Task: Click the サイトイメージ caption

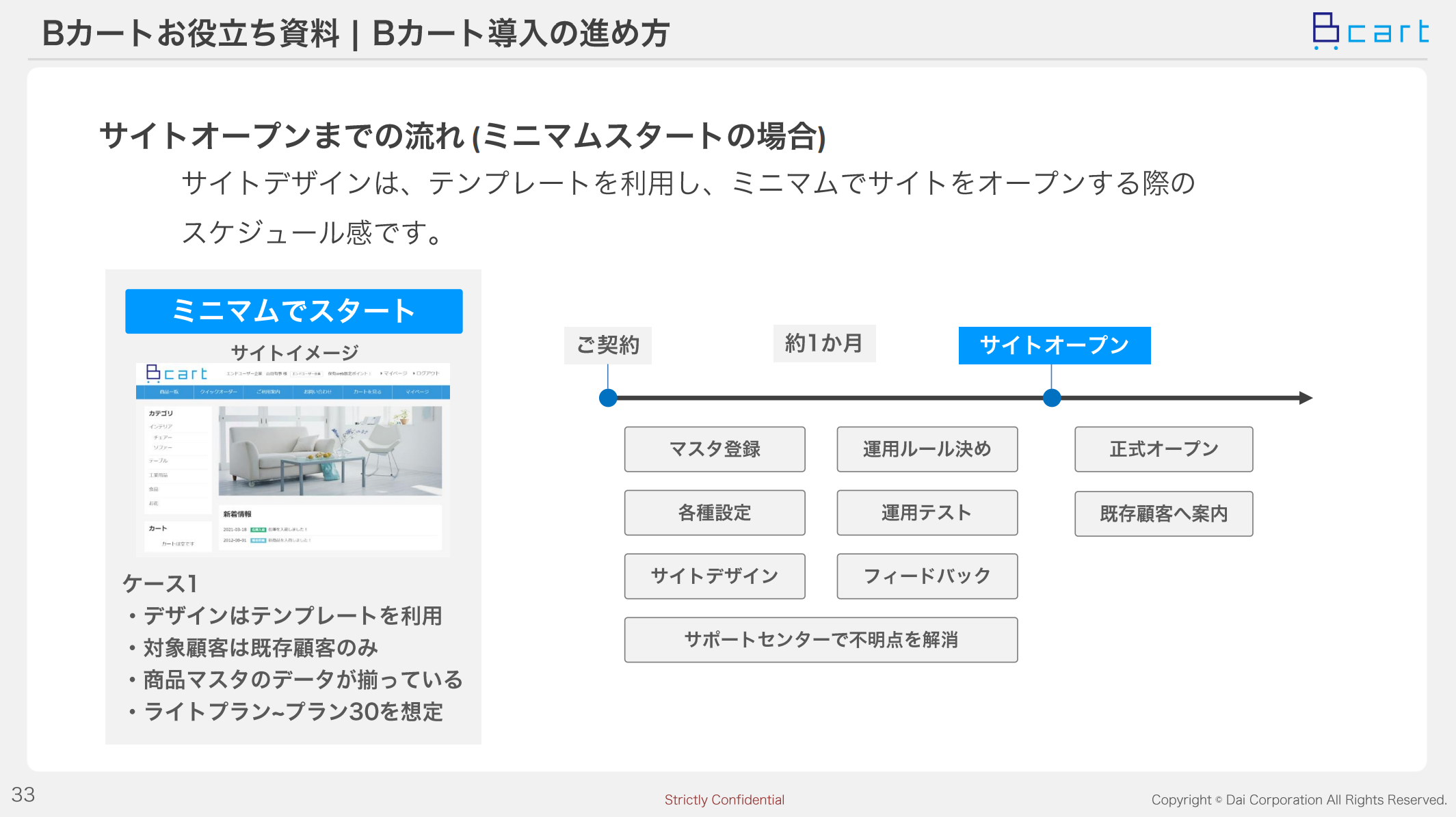Action: [x=295, y=353]
